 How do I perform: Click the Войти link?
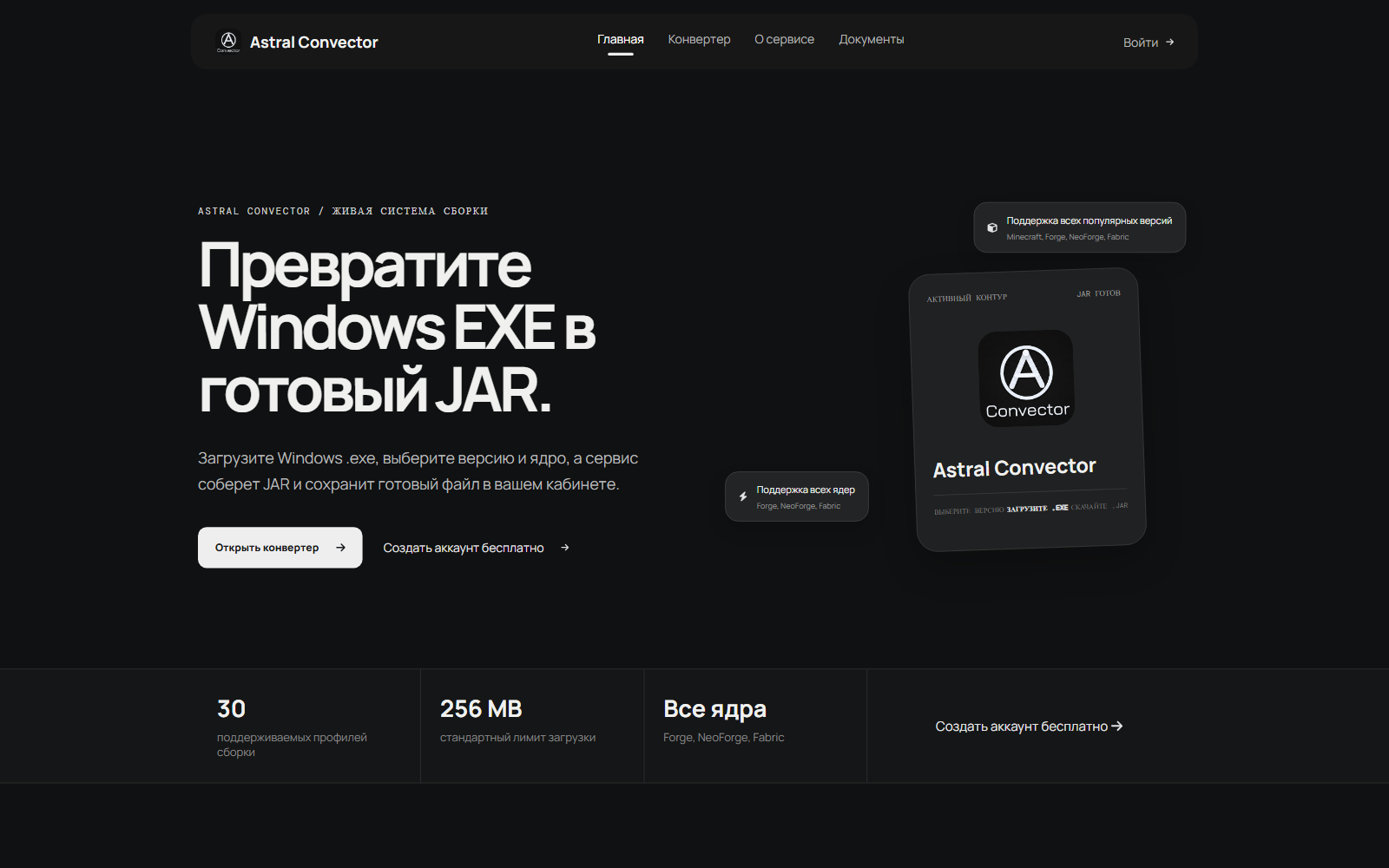click(1149, 43)
